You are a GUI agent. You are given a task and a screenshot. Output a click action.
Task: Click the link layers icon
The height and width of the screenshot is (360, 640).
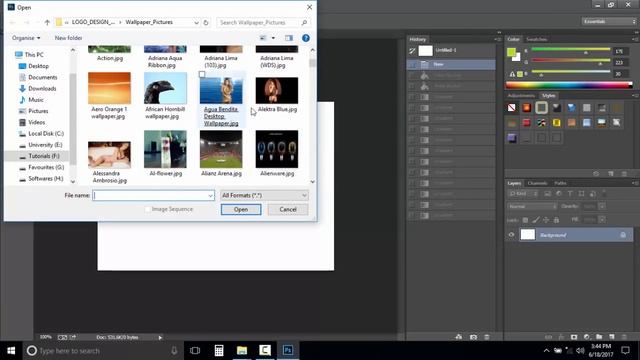click(x=549, y=337)
